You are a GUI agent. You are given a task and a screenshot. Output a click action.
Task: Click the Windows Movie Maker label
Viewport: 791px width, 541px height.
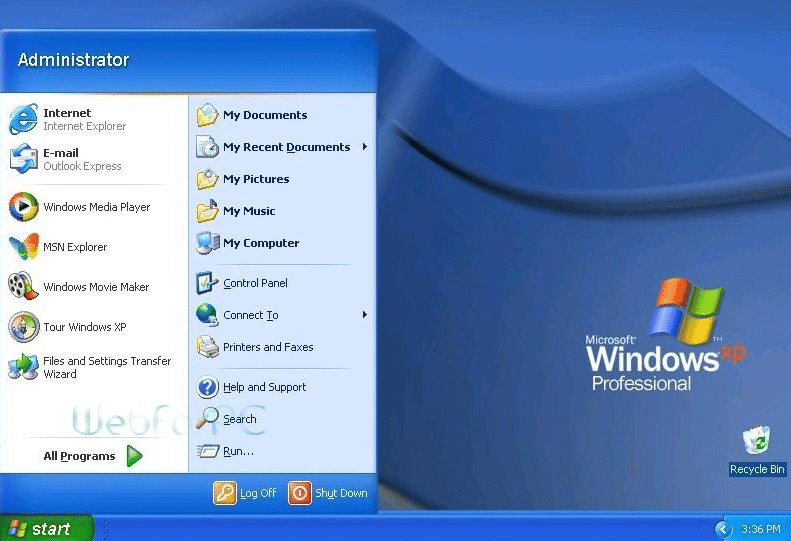click(96, 287)
